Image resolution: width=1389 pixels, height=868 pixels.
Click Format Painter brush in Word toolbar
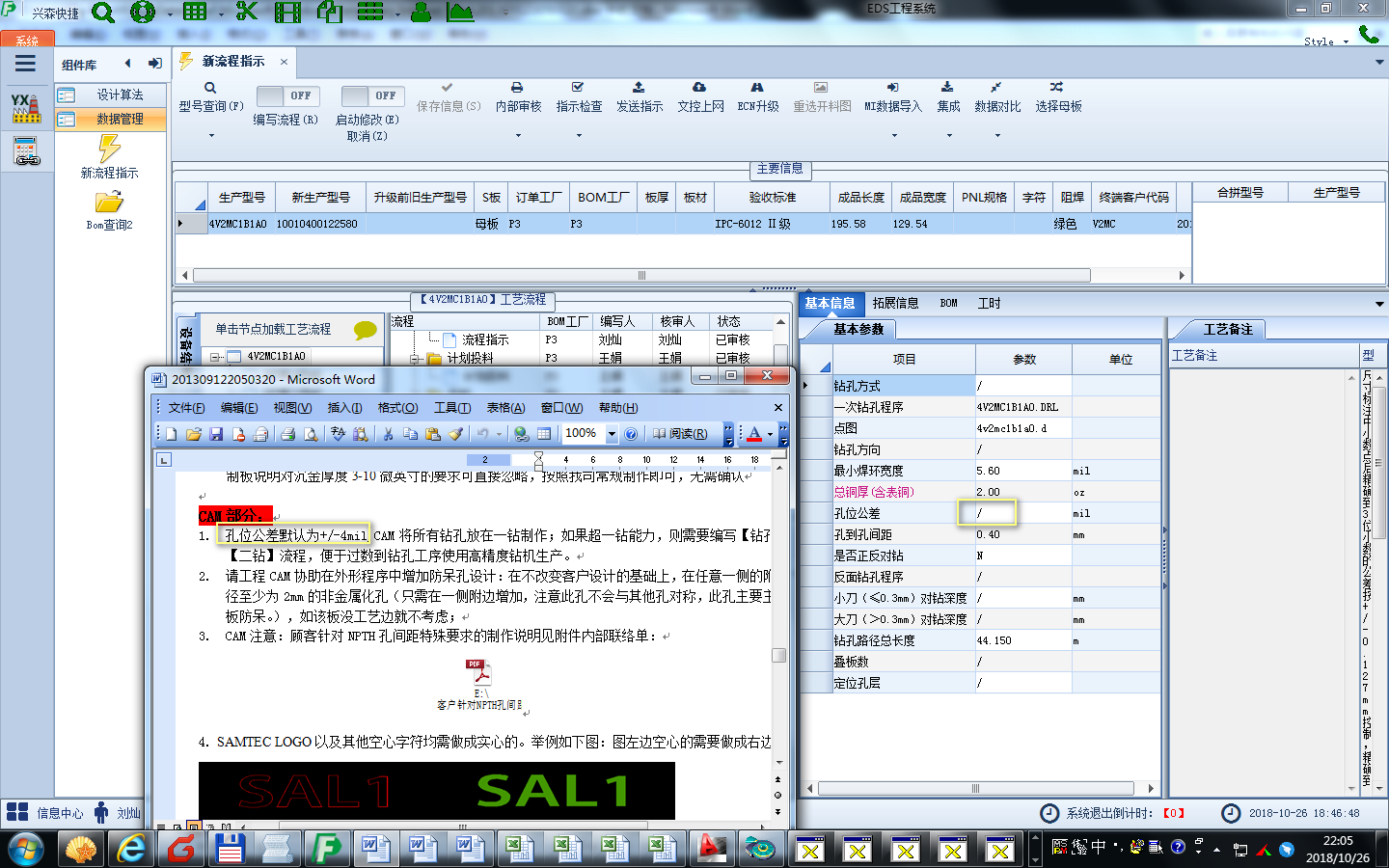pos(456,434)
